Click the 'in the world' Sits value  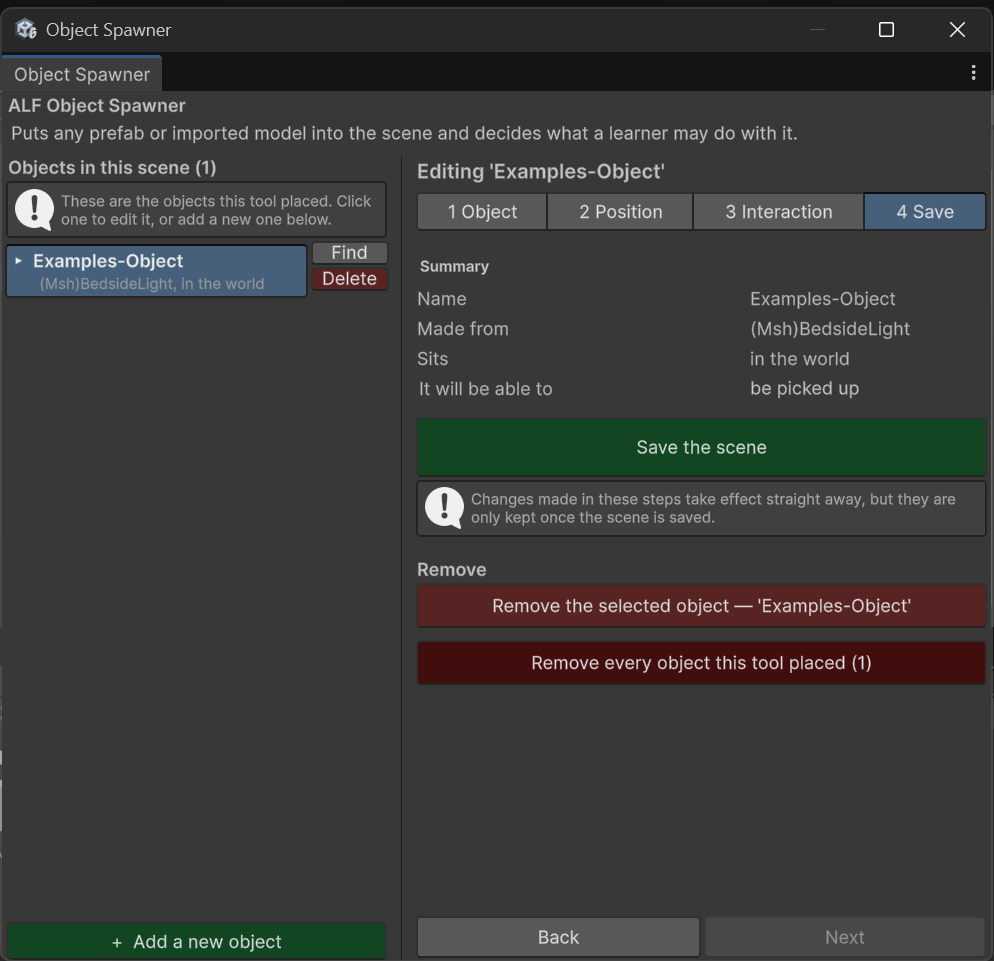click(x=799, y=359)
